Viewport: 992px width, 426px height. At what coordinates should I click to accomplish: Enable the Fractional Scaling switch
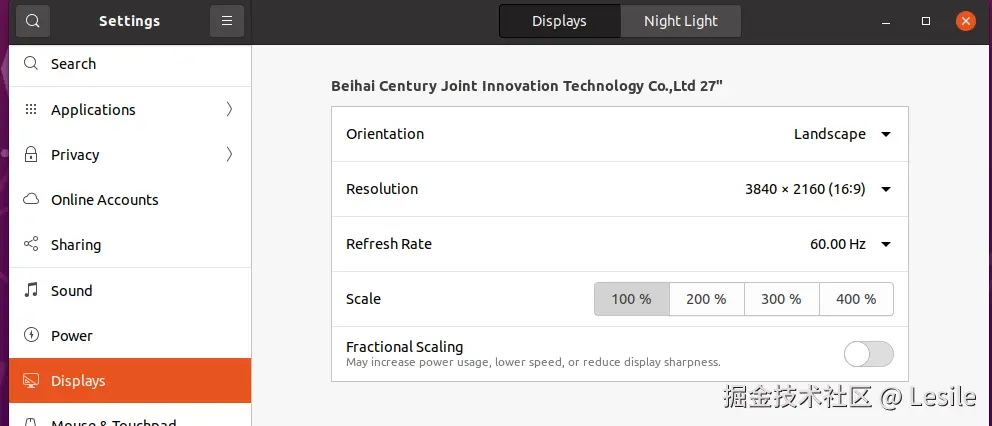pyautogui.click(x=868, y=354)
